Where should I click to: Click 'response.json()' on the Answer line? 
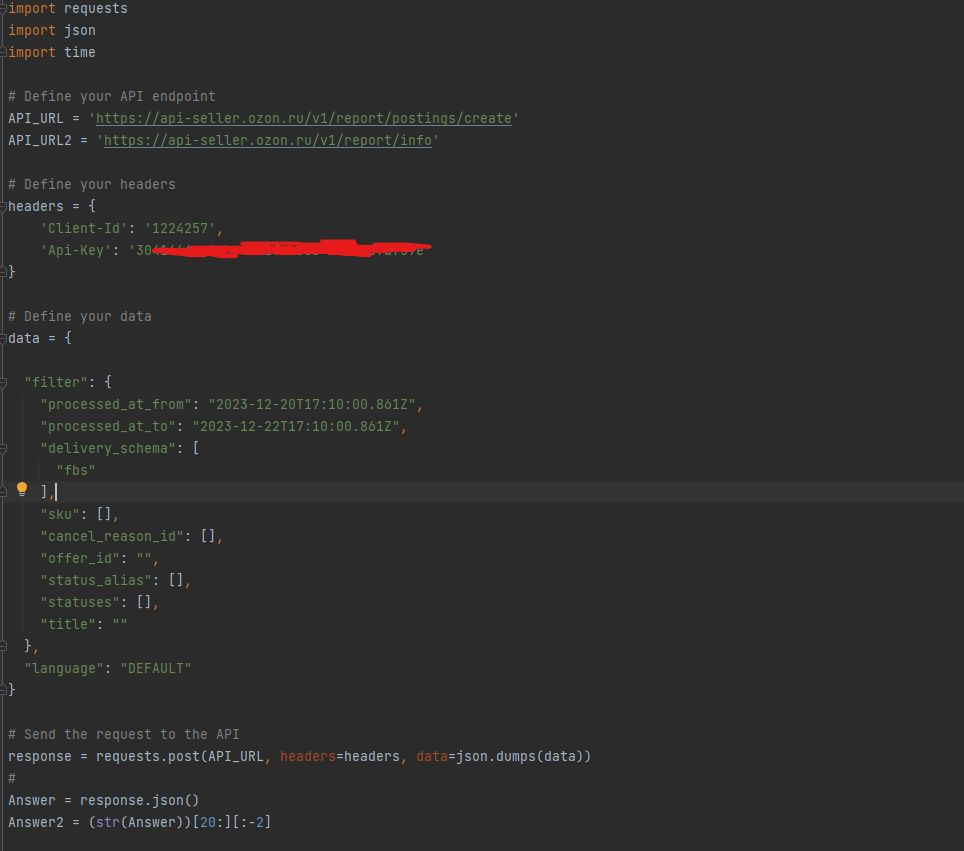(x=140, y=801)
